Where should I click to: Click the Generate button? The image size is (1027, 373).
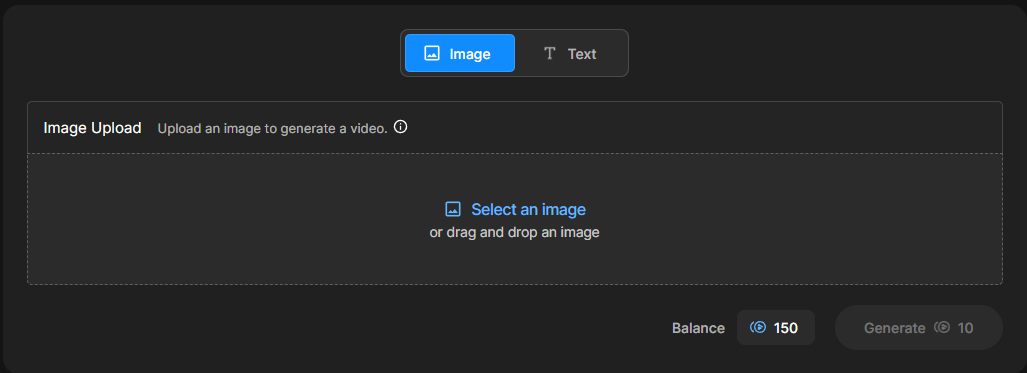[918, 327]
